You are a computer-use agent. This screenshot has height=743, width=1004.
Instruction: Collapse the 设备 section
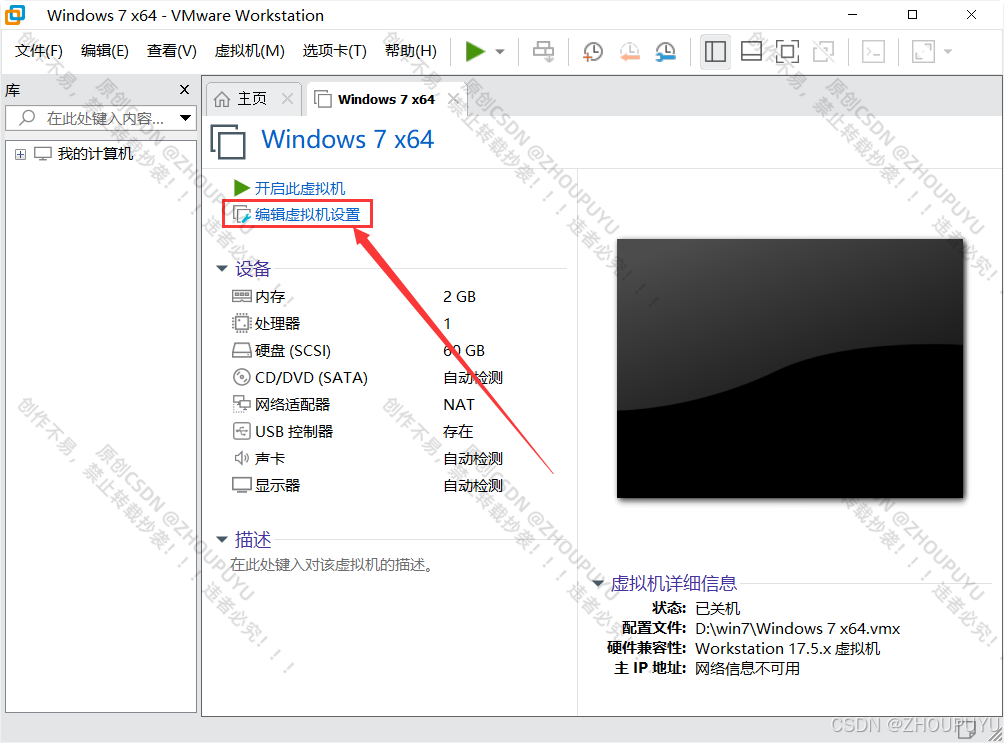(222, 268)
